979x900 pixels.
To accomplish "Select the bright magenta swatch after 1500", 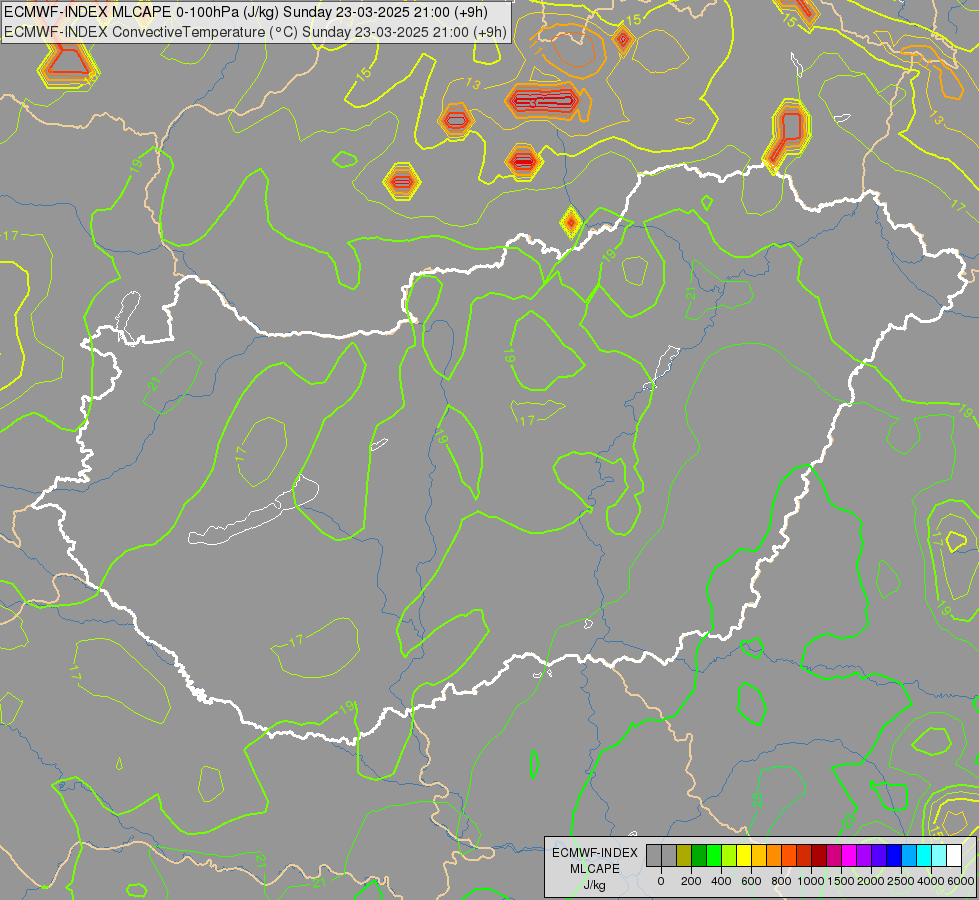I will (850, 856).
